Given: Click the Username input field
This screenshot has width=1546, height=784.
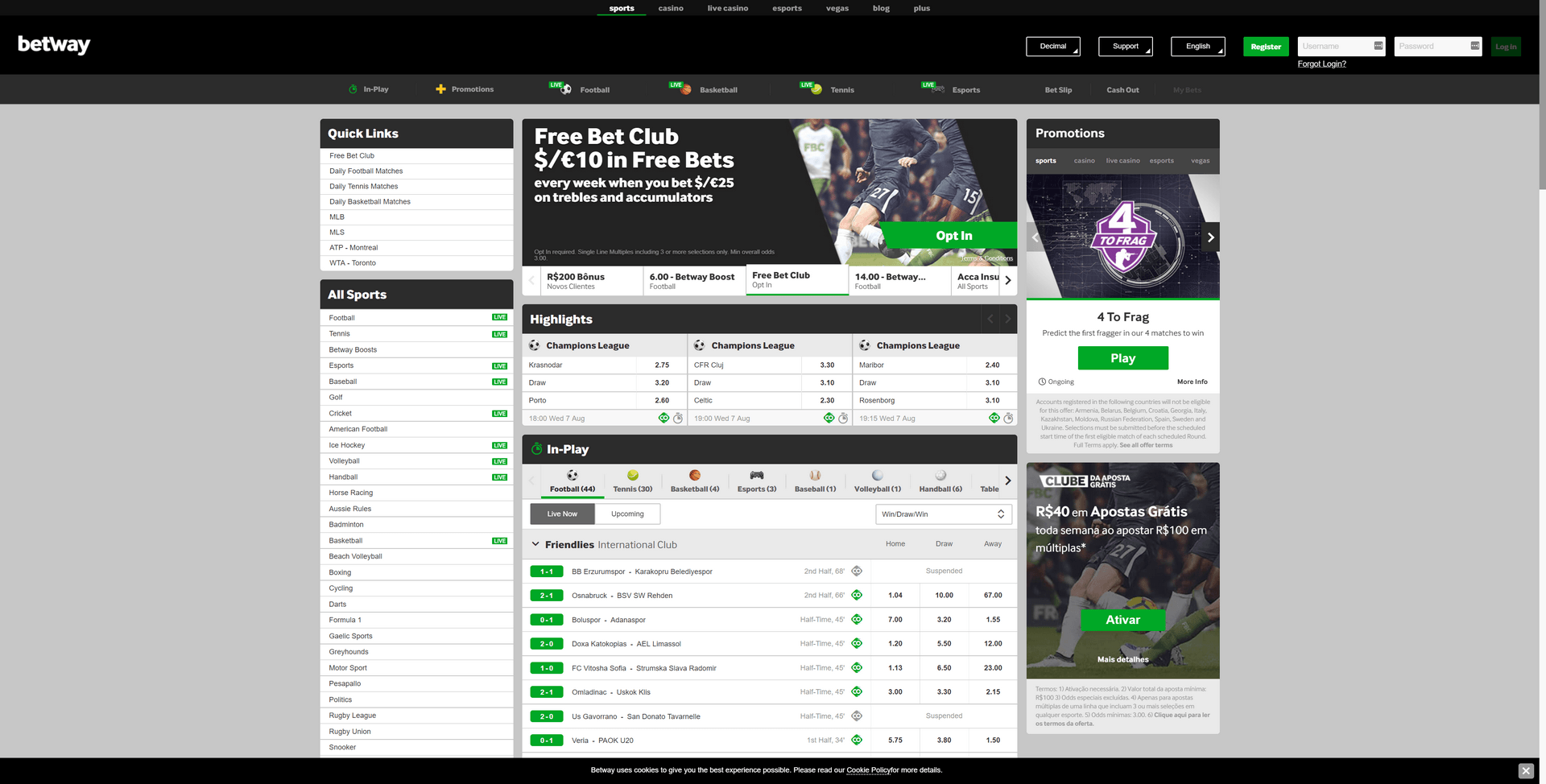Looking at the screenshot, I should 1341,47.
